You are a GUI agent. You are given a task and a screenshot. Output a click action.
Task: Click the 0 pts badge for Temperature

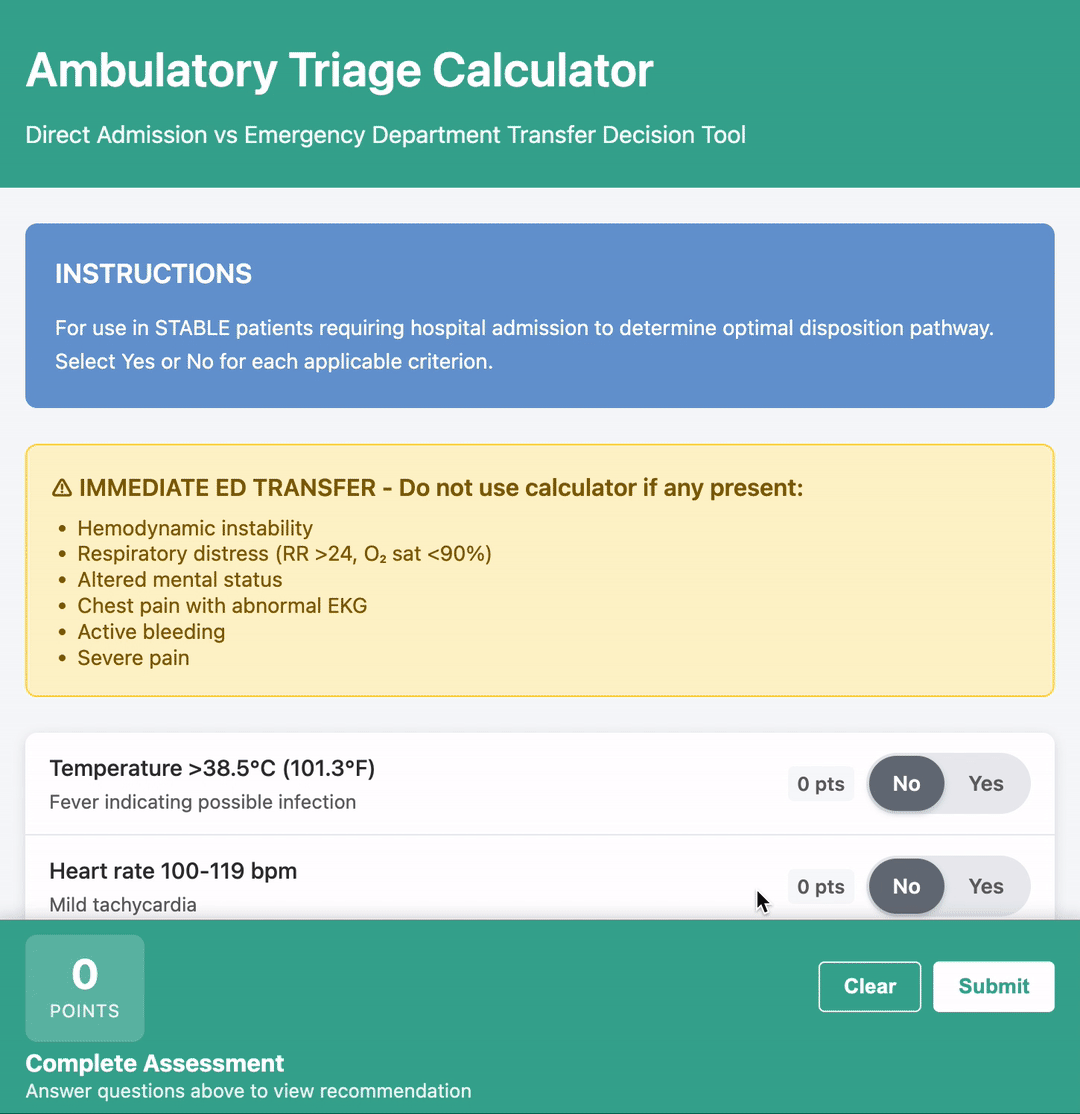(821, 784)
